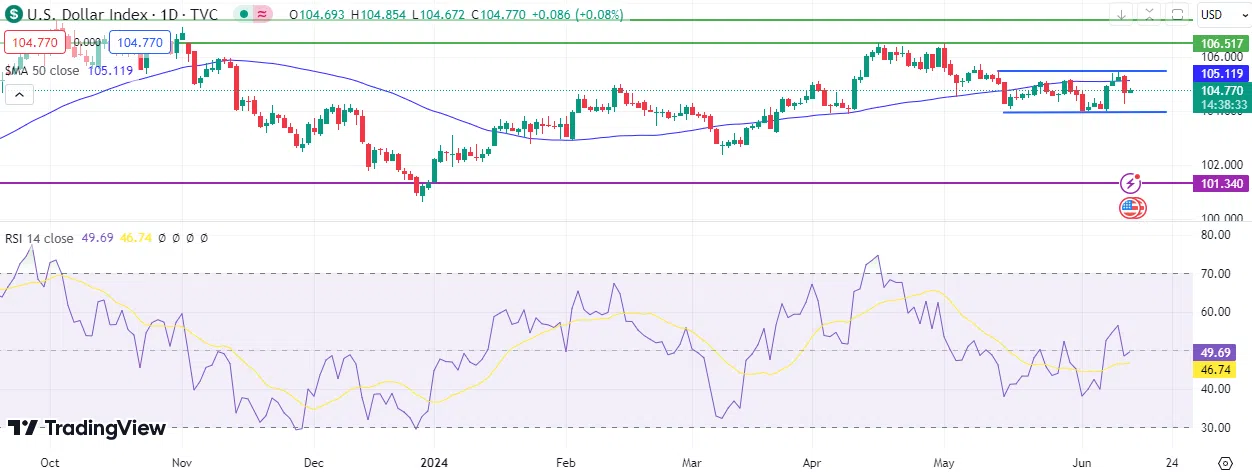This screenshot has height=472, width=1252.
Task: Click the purple 101.340 price level label
Action: [1222, 183]
